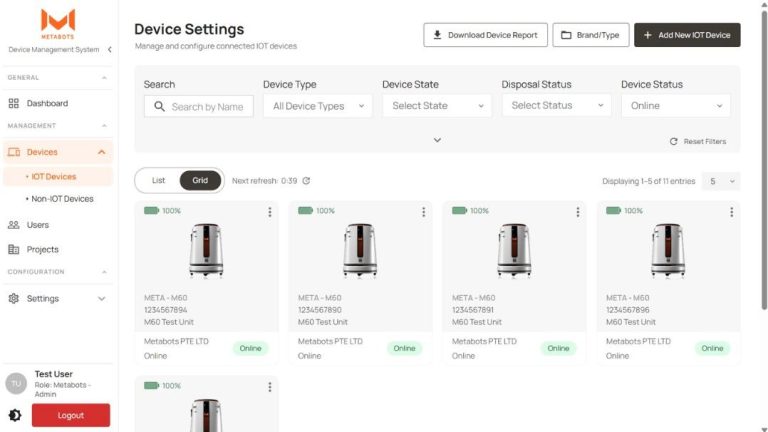Click the Download Device Report button
The height and width of the screenshot is (432, 768).
(485, 35)
